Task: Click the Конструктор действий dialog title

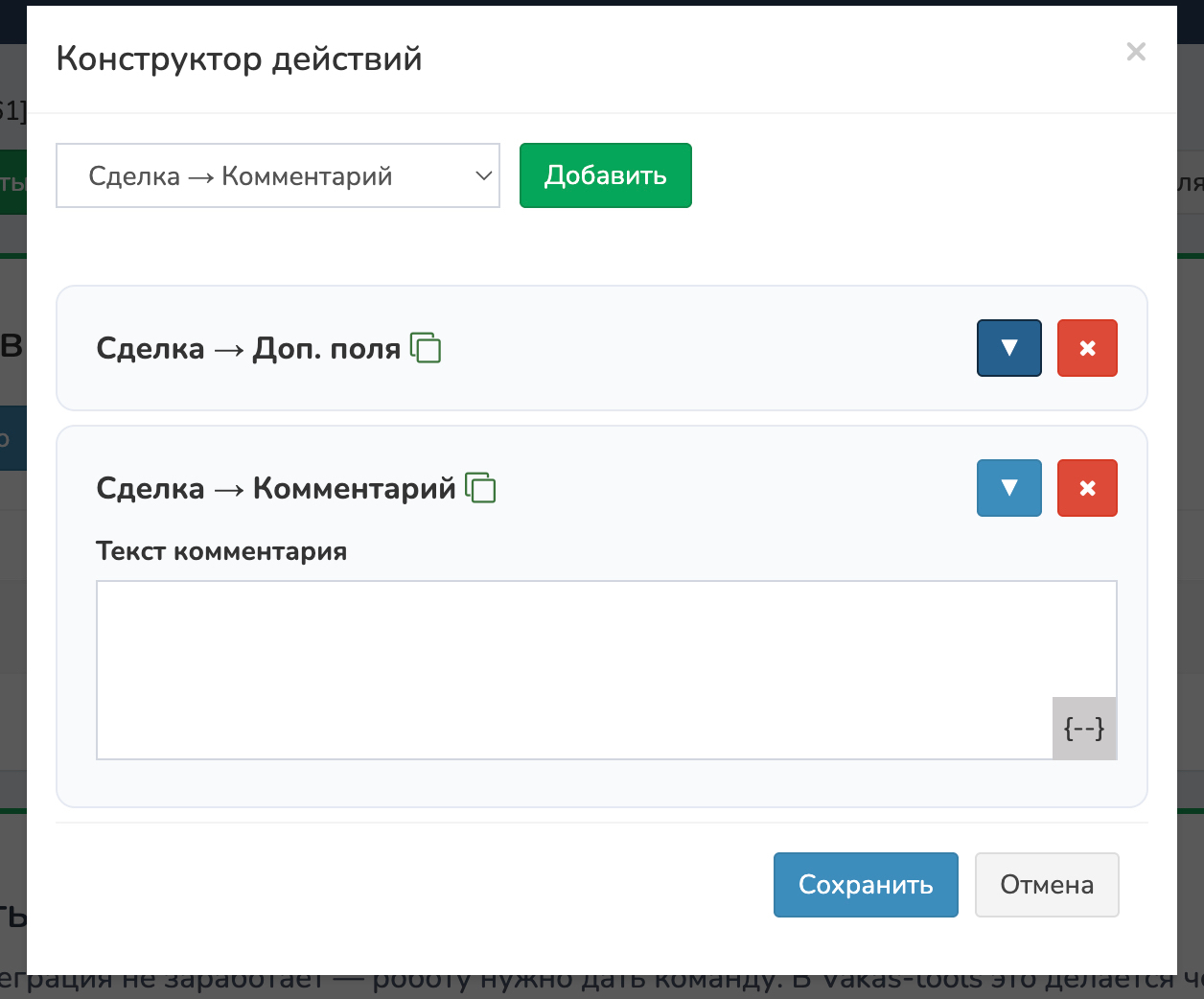Action: 239,58
